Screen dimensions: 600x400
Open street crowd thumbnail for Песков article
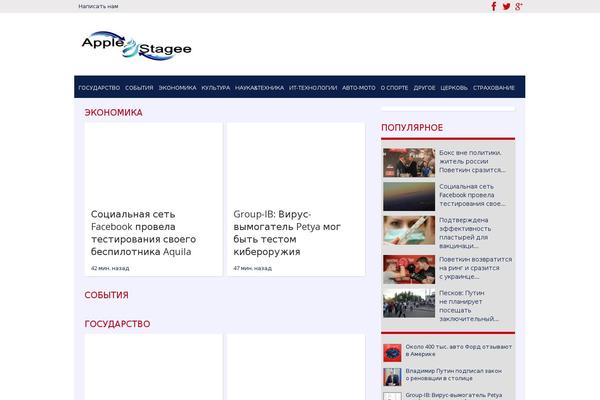coord(409,303)
